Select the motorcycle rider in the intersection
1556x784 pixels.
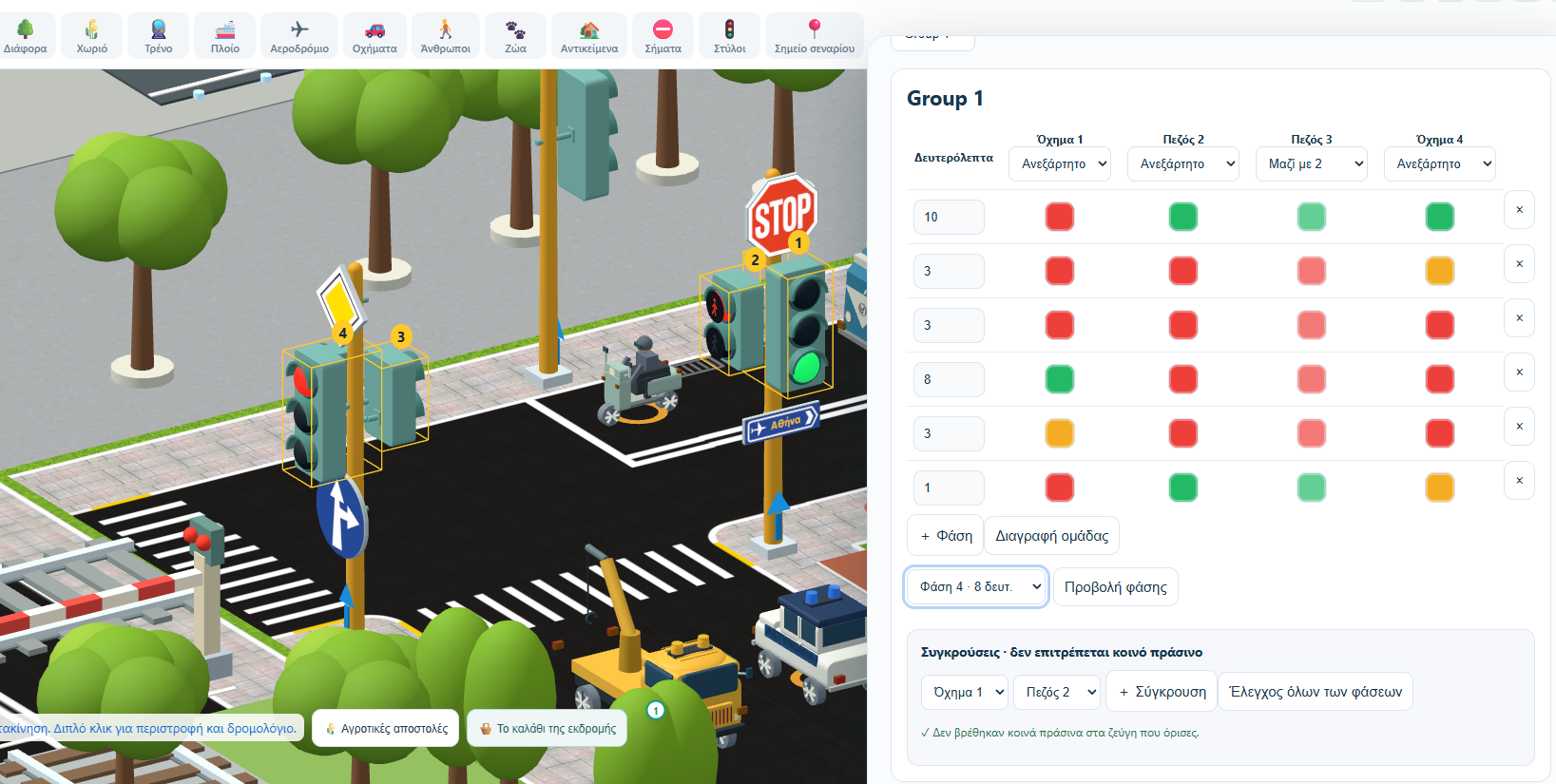point(640,380)
